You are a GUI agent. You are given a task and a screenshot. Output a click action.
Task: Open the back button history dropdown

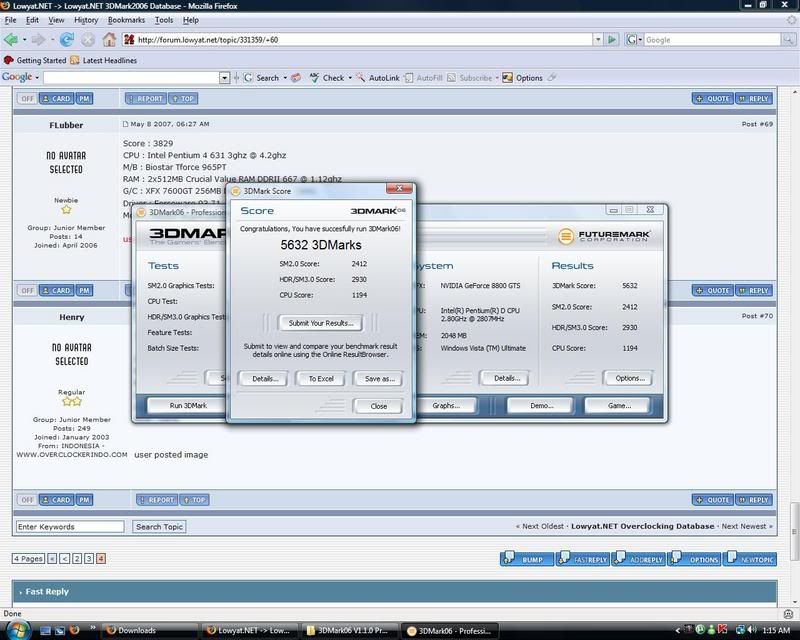coord(24,39)
